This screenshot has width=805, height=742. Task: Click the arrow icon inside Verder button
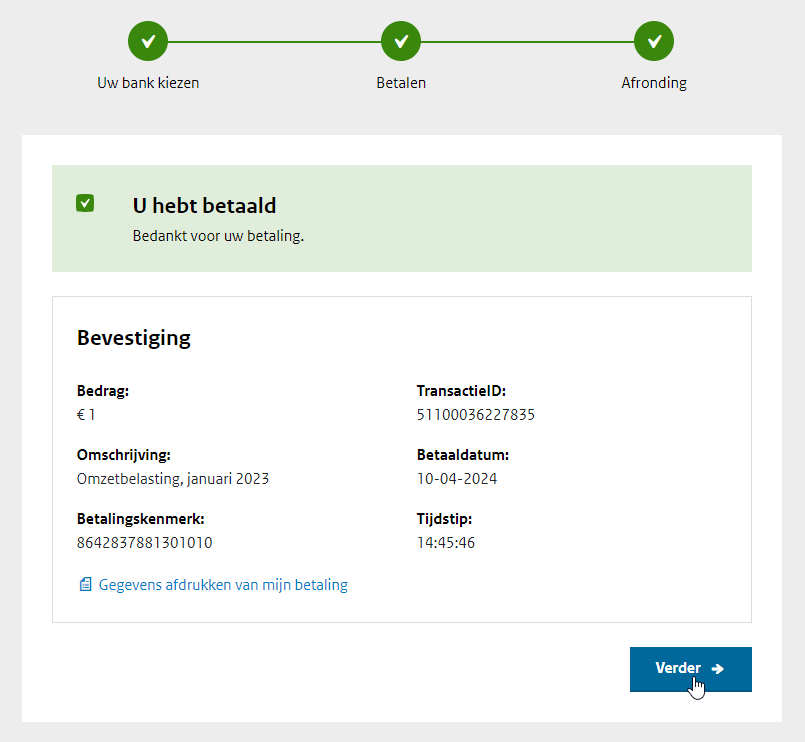(x=718, y=669)
